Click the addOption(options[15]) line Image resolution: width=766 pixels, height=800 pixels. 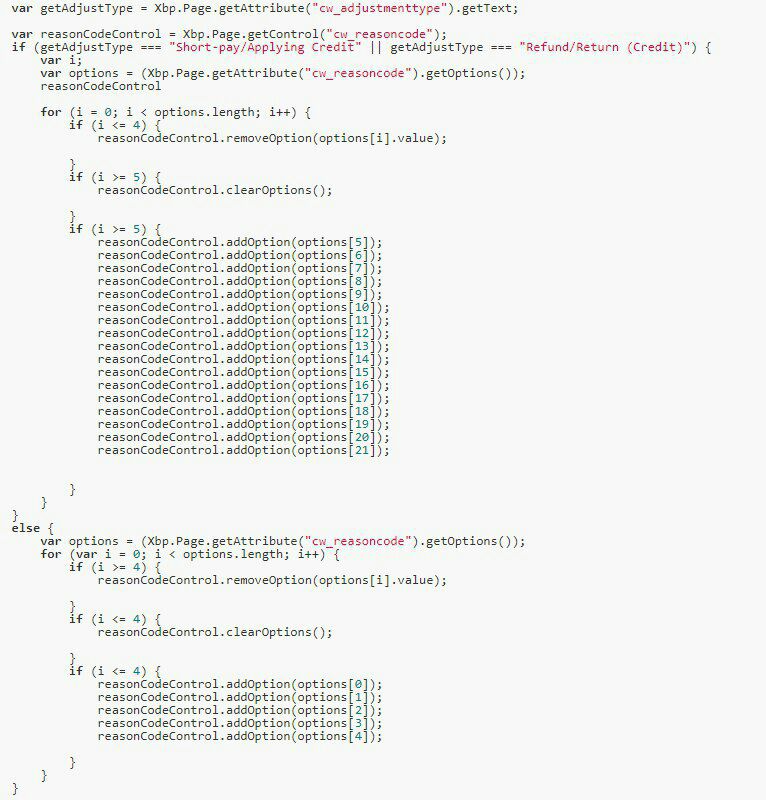[243, 372]
